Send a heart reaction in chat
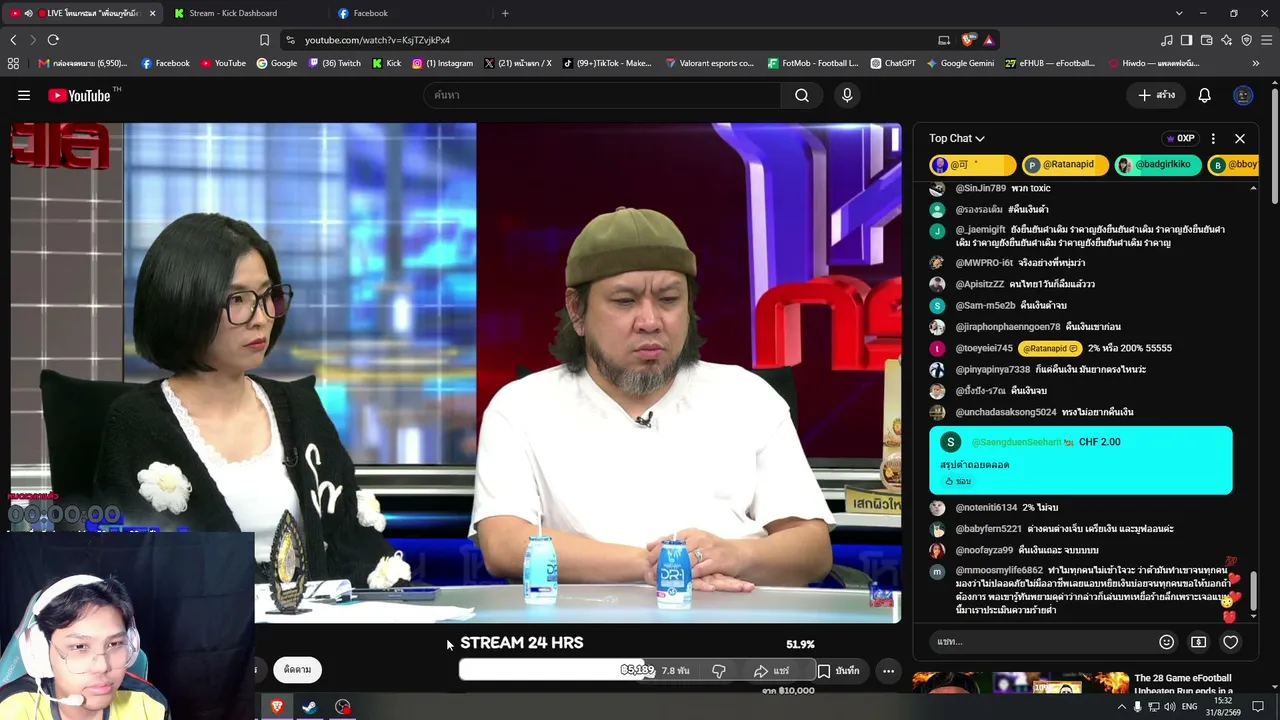1280x720 pixels. coord(1231,642)
